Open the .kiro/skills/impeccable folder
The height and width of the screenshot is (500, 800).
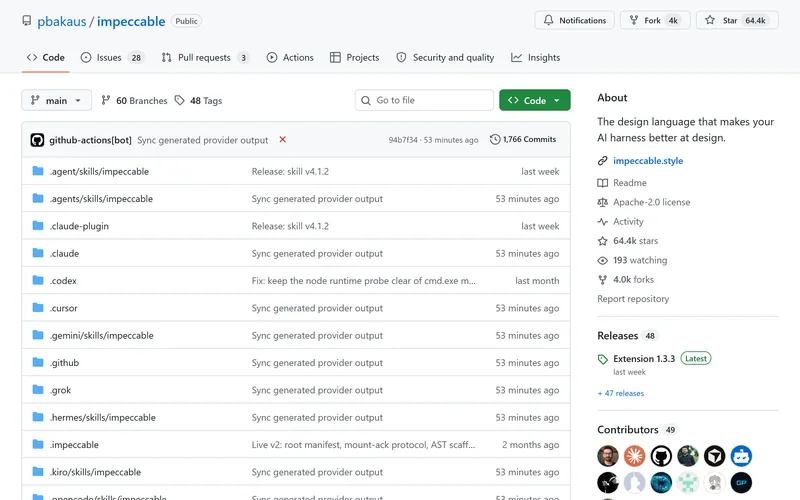[95, 472]
